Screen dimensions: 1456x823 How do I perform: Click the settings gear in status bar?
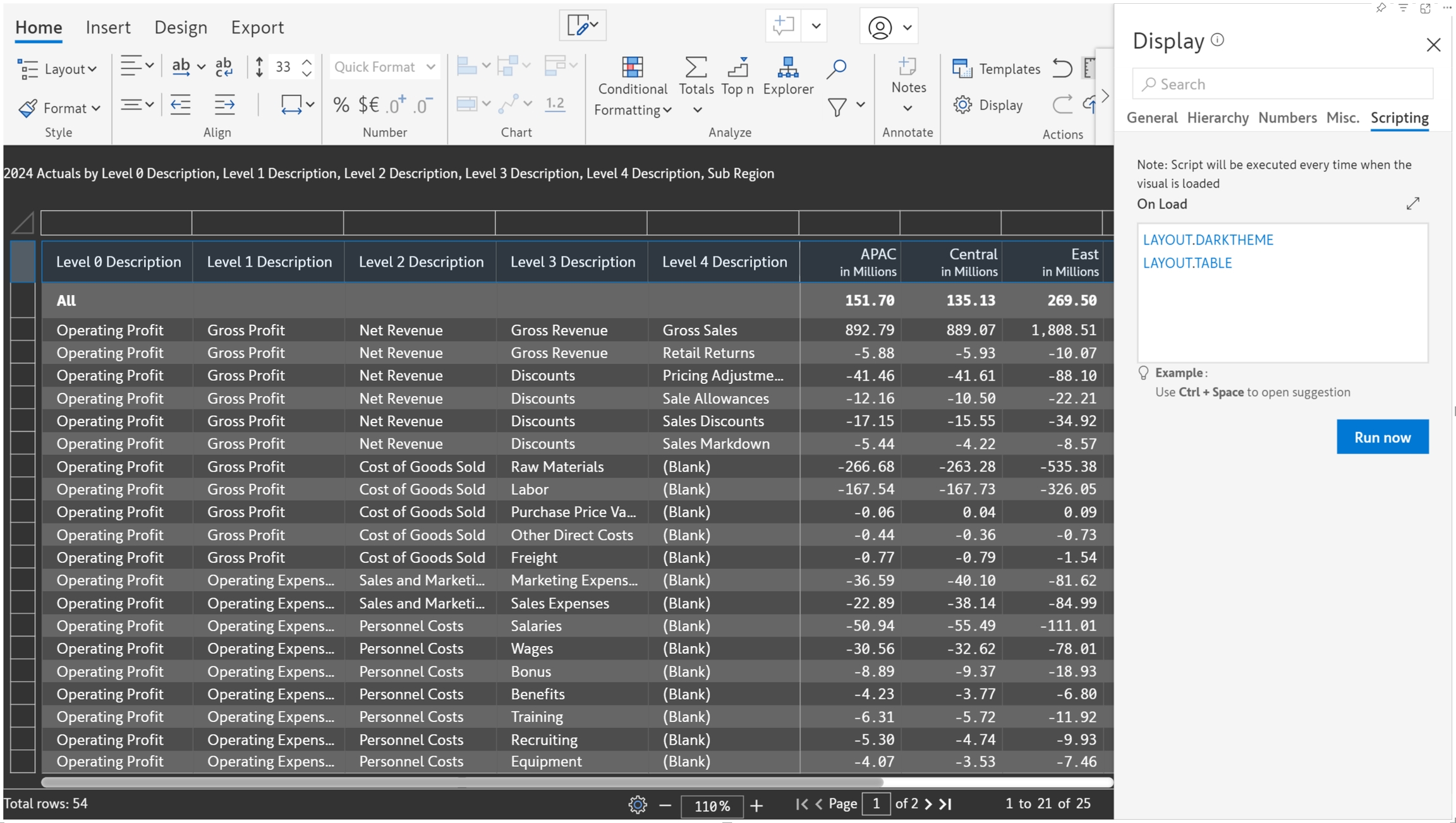click(637, 805)
